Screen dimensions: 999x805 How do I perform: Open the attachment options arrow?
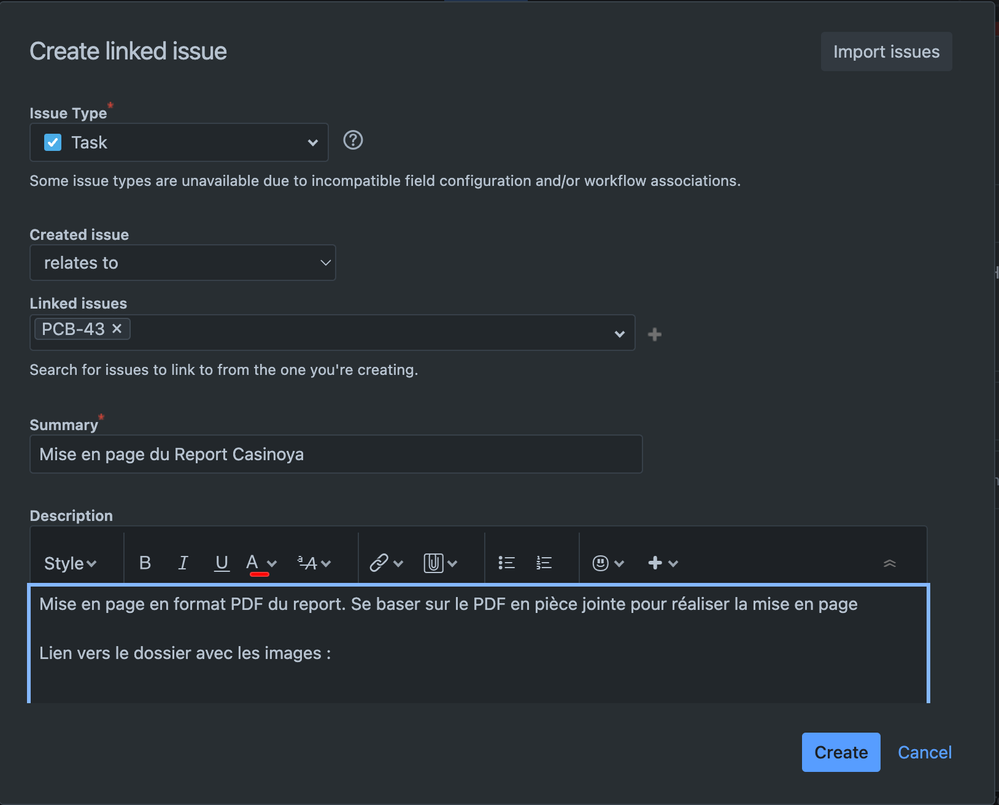click(x=452, y=564)
